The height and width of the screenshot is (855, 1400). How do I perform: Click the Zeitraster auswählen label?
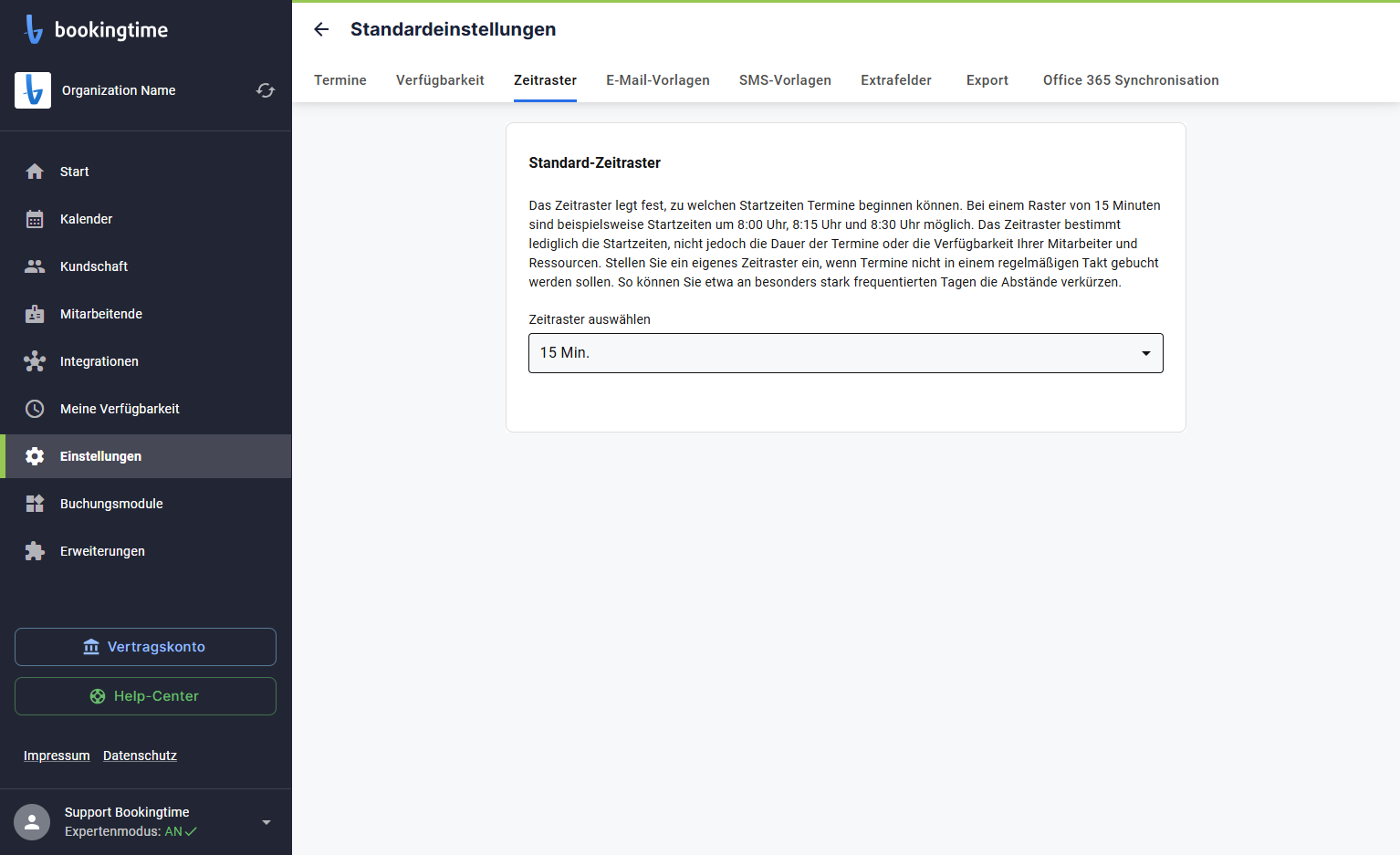(x=590, y=319)
